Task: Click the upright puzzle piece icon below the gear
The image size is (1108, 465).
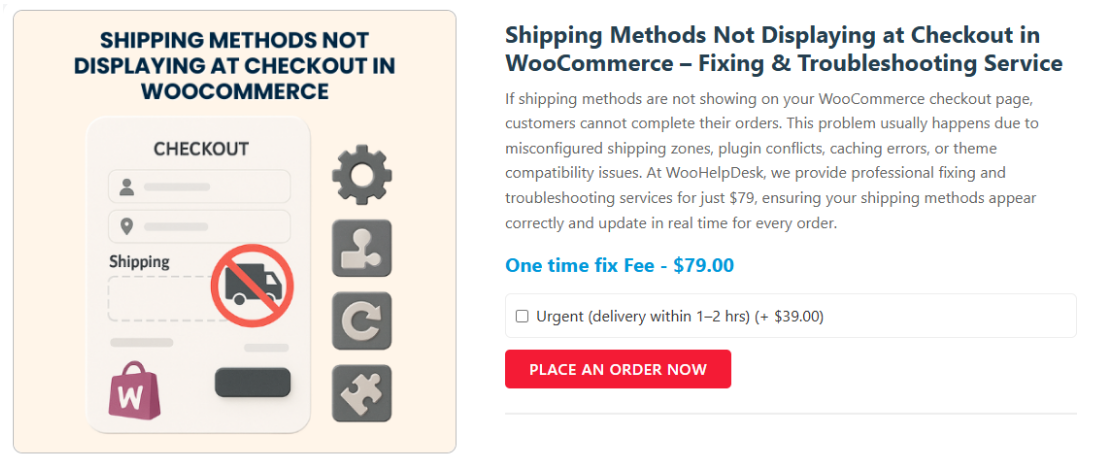Action: [x=361, y=248]
